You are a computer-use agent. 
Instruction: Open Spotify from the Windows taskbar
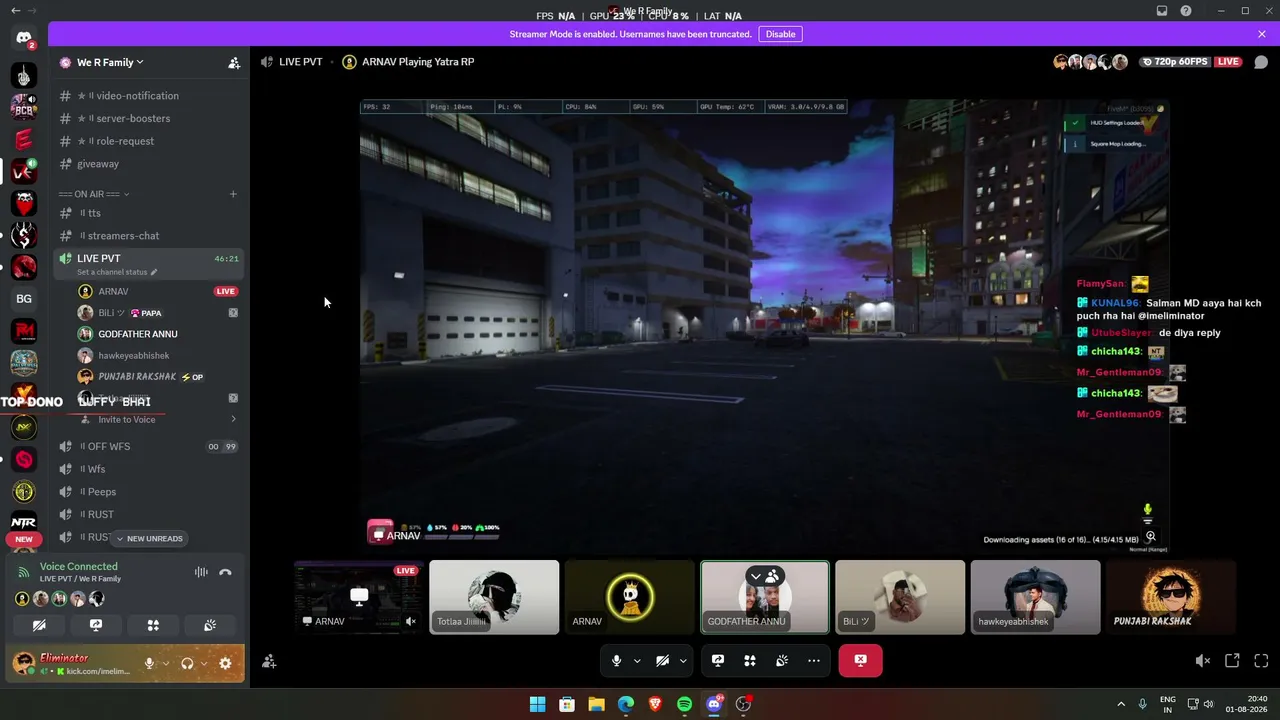(684, 704)
